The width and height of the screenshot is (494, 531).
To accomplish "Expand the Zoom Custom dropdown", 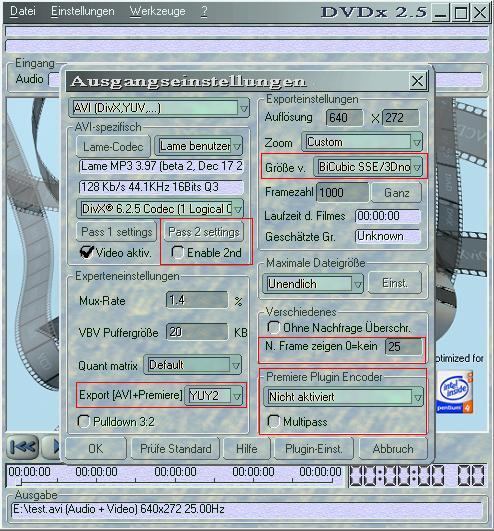I will [x=362, y=142].
